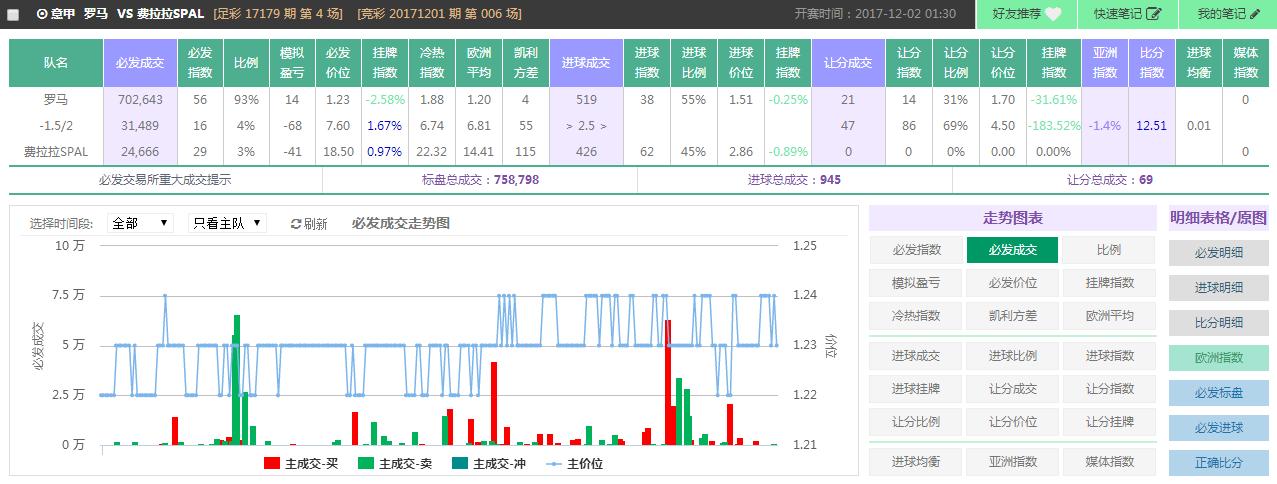Show 让分成交 trend chart
Screen dimensions: 1277x484
pos(1013,389)
